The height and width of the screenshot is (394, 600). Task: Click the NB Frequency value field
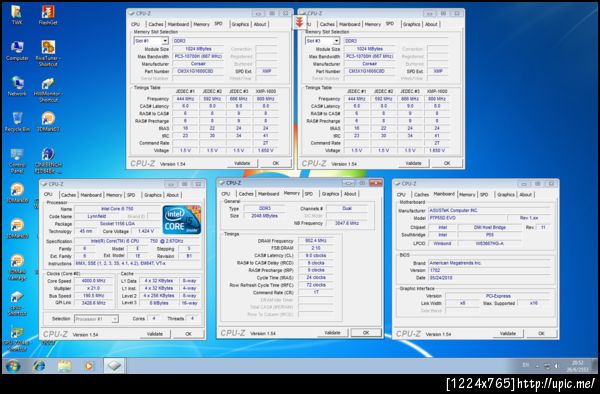coord(347,223)
